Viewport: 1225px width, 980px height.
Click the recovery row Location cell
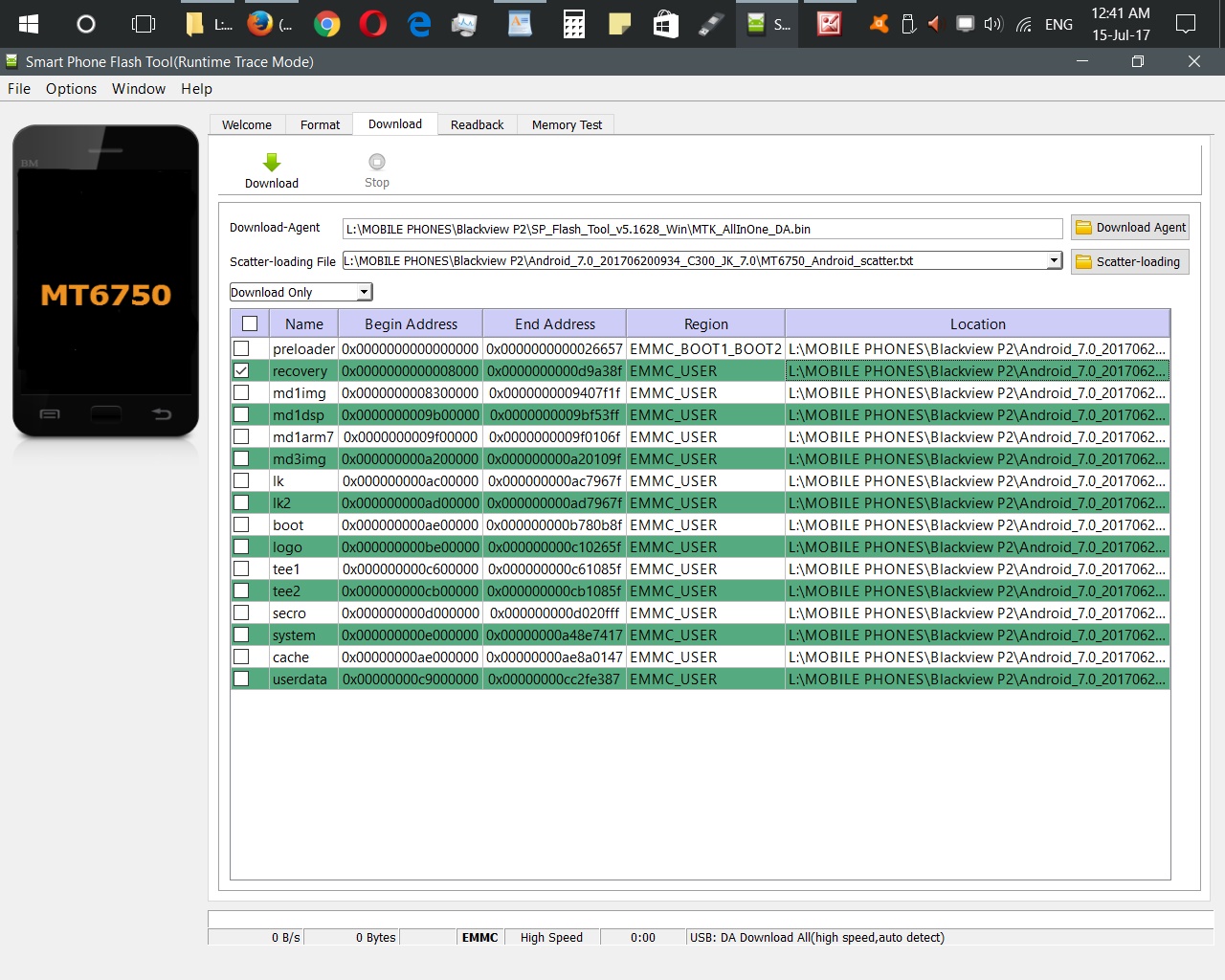977,370
